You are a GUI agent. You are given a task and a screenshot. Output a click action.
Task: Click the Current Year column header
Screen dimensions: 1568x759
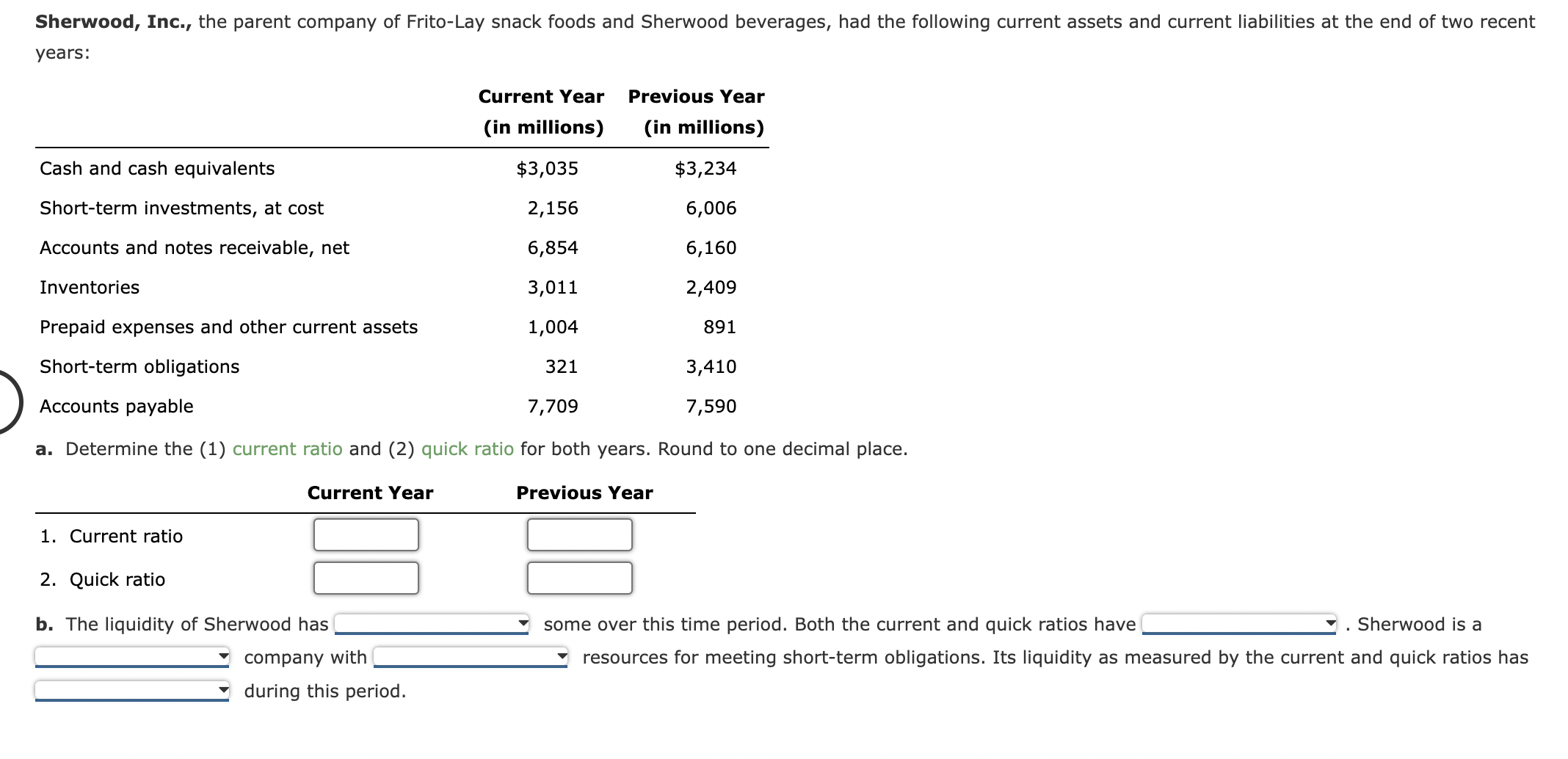[541, 95]
